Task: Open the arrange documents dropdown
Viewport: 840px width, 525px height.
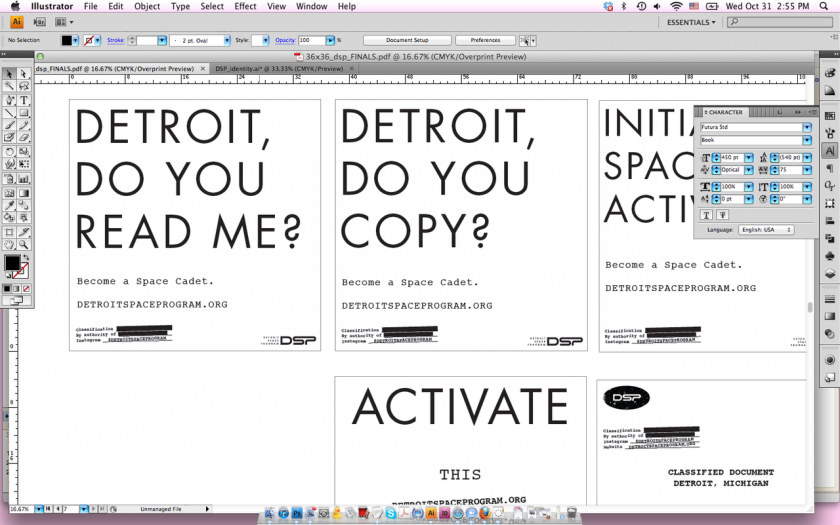Action: coord(64,22)
